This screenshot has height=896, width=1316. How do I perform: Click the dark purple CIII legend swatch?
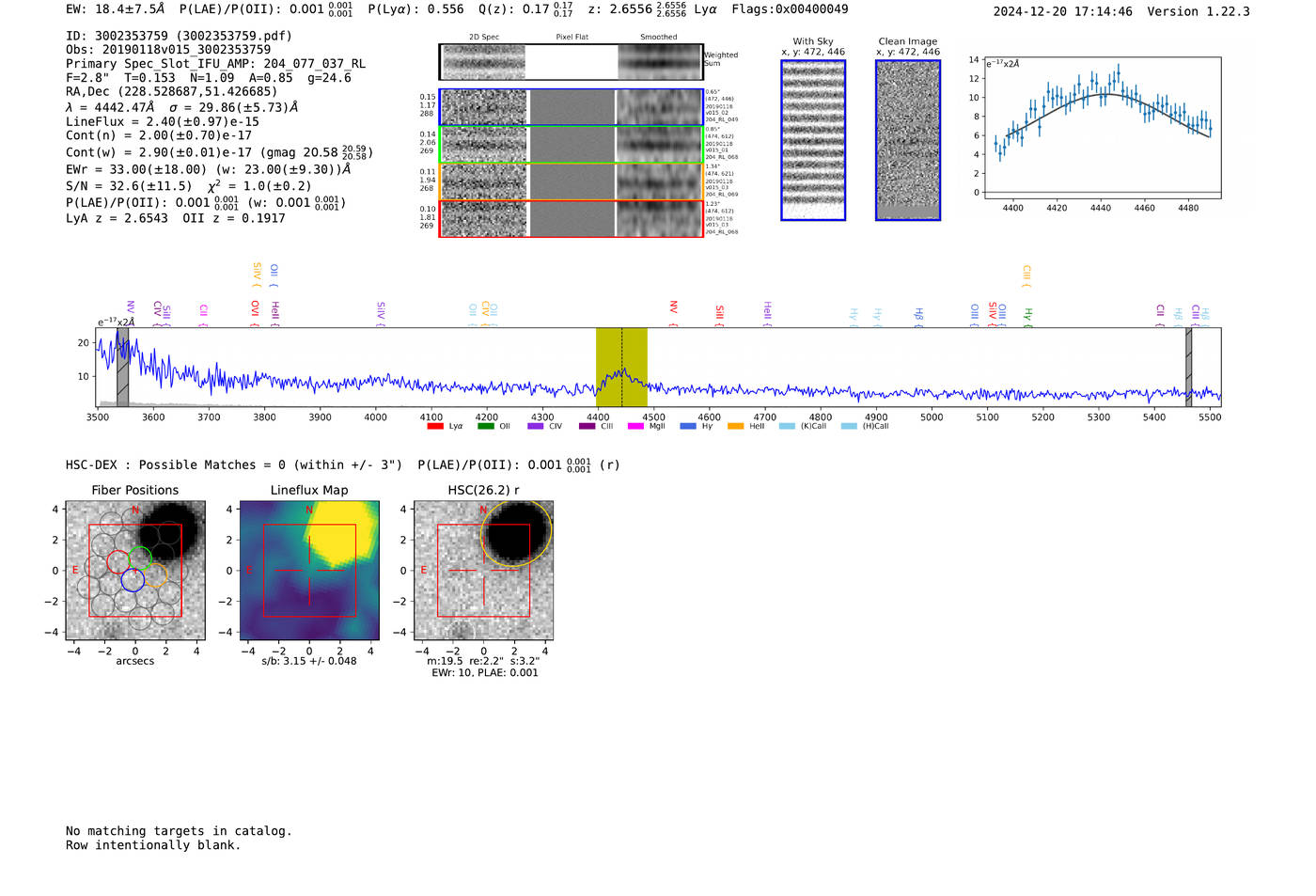coord(587,427)
